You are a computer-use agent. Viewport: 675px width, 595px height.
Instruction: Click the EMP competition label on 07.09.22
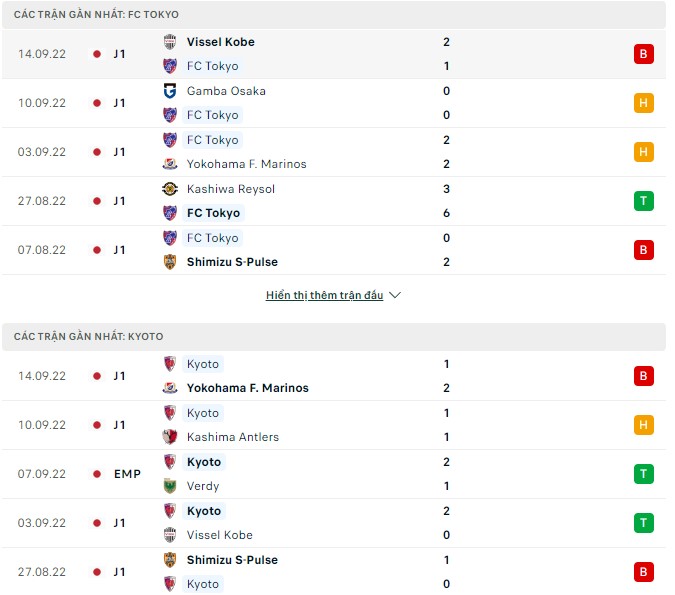[x=126, y=474]
